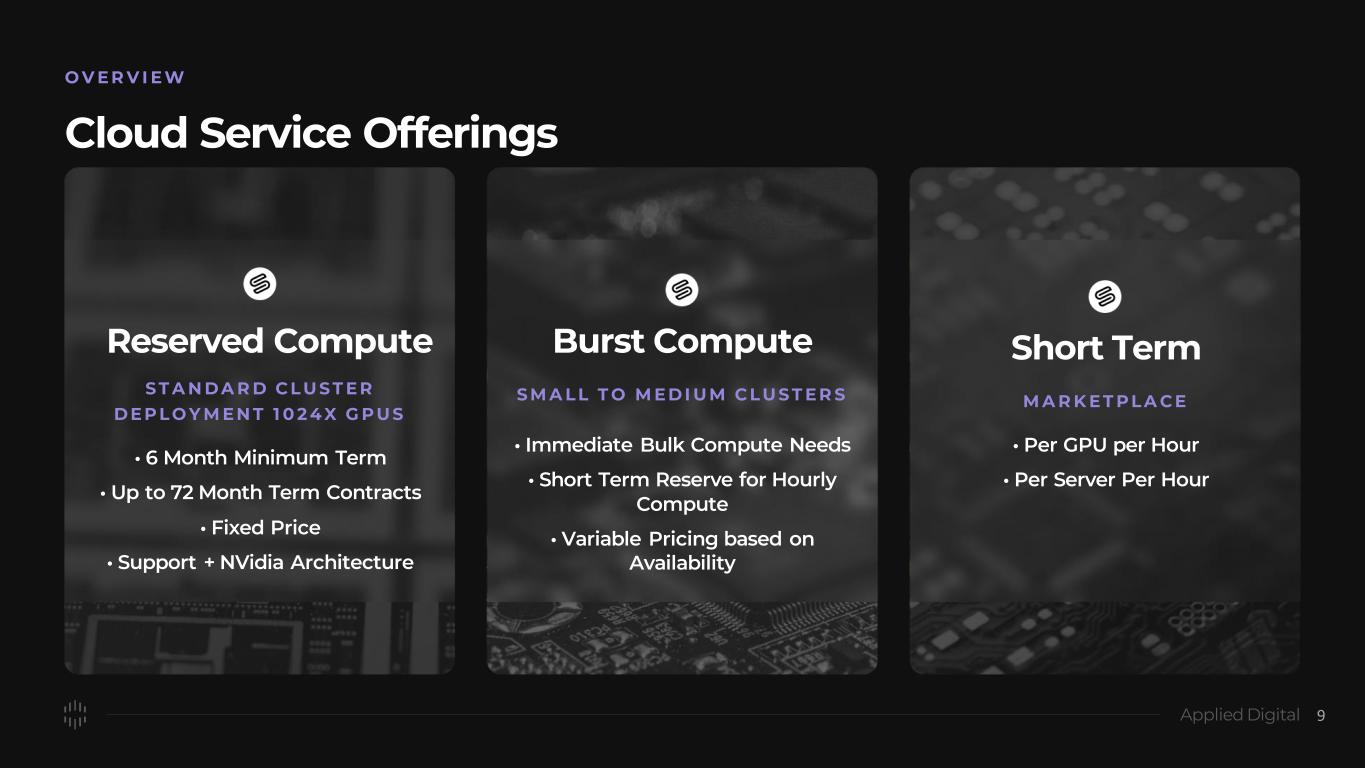The image size is (1365, 768).
Task: Click the MARKETPLACE subtitle
Action: tap(1105, 401)
